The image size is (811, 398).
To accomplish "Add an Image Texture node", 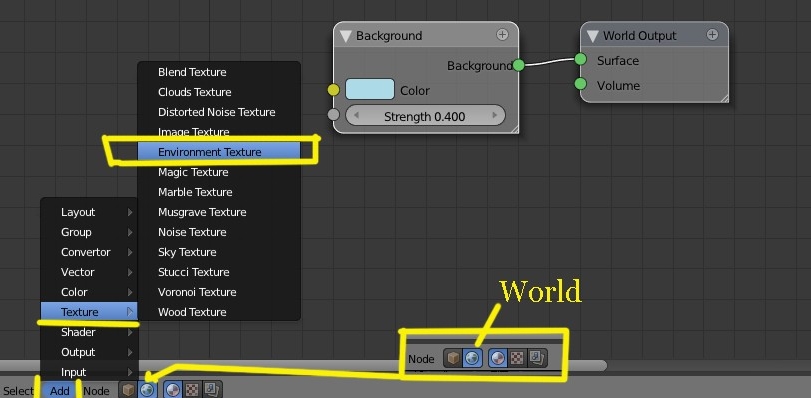I will (x=219, y=132).
